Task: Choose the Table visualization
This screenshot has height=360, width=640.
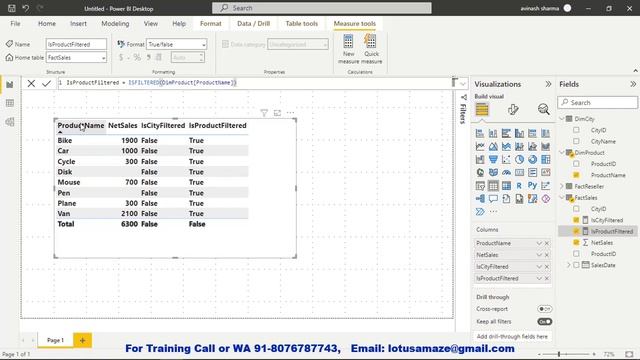Action: click(x=493, y=186)
